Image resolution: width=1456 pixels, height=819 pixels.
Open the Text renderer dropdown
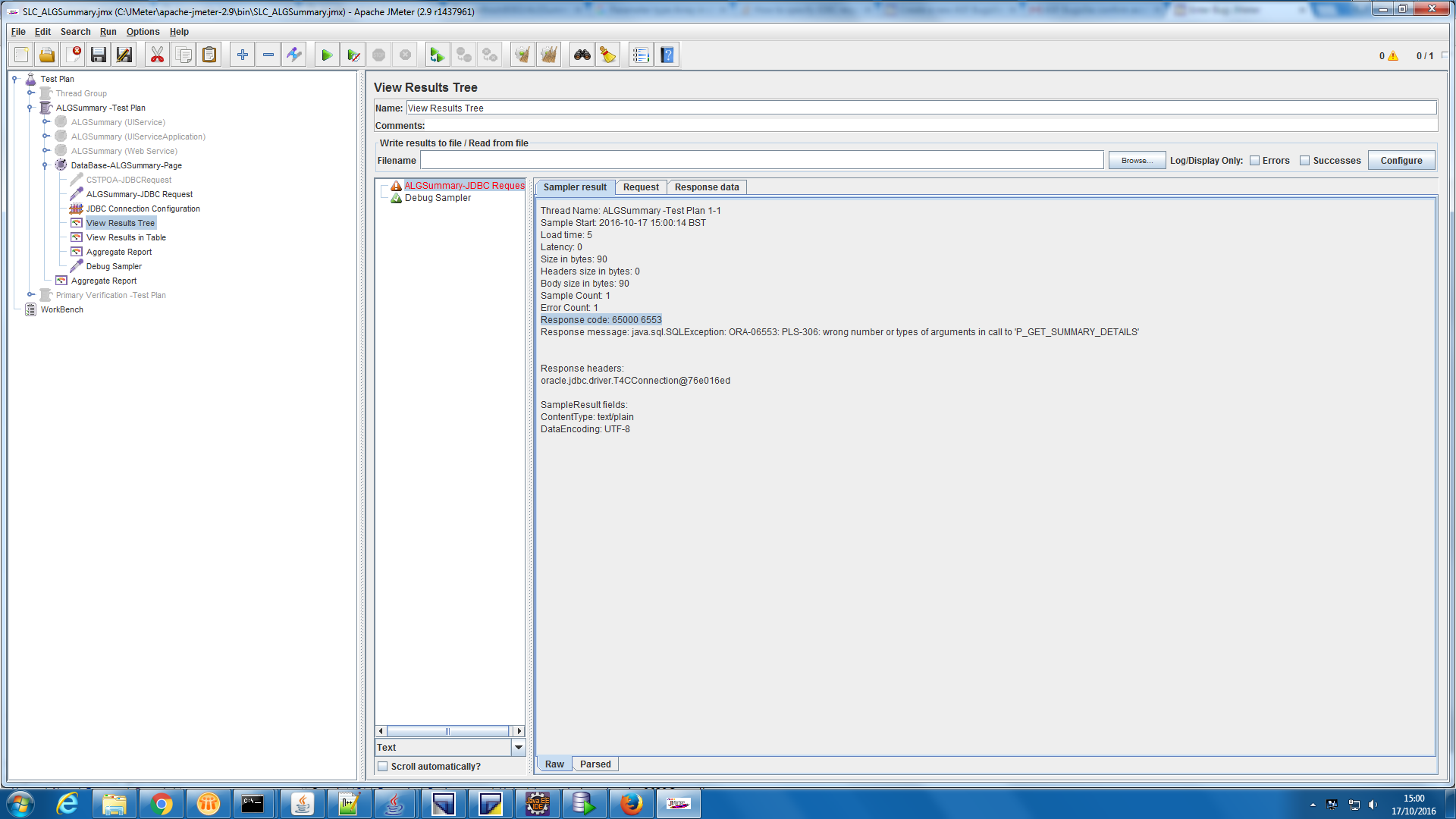(519, 748)
